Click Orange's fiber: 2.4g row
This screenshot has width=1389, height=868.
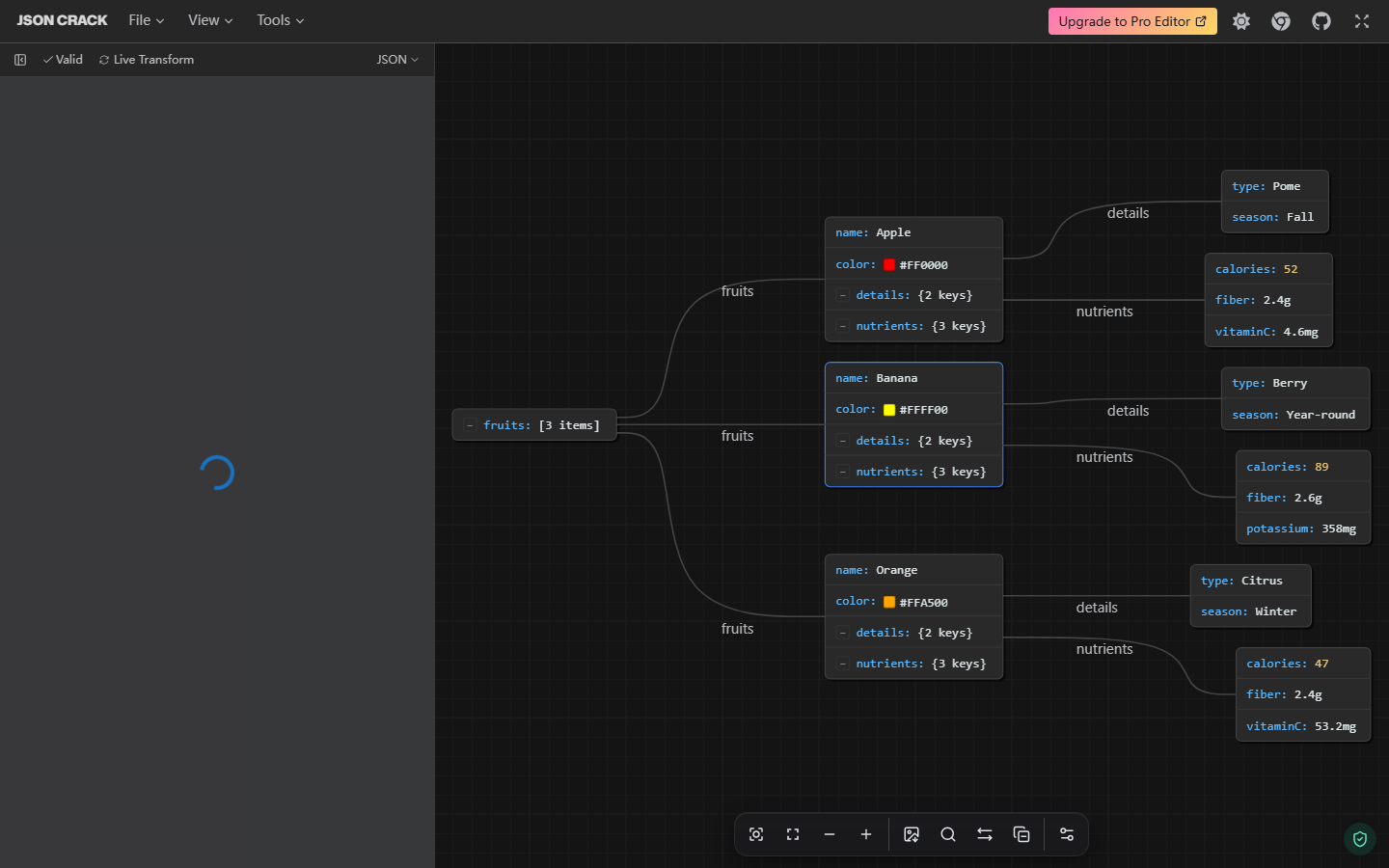tap(1303, 694)
